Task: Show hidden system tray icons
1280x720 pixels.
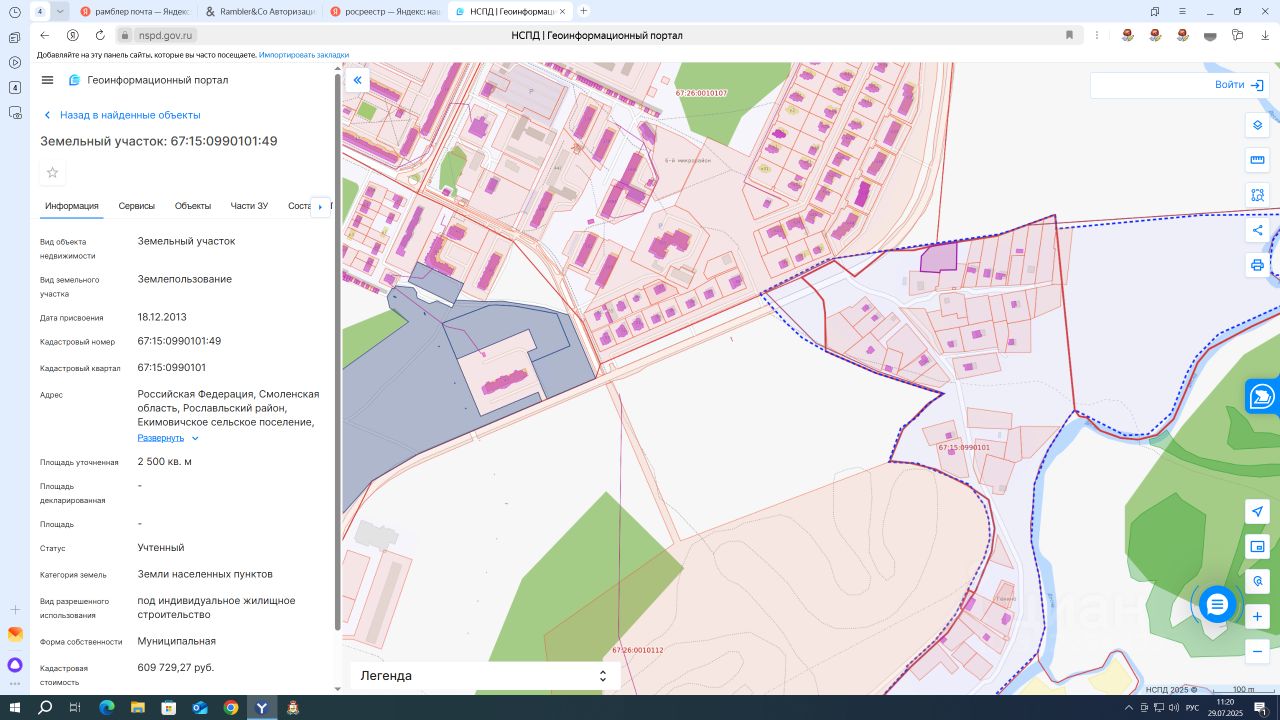Action: (1130, 708)
